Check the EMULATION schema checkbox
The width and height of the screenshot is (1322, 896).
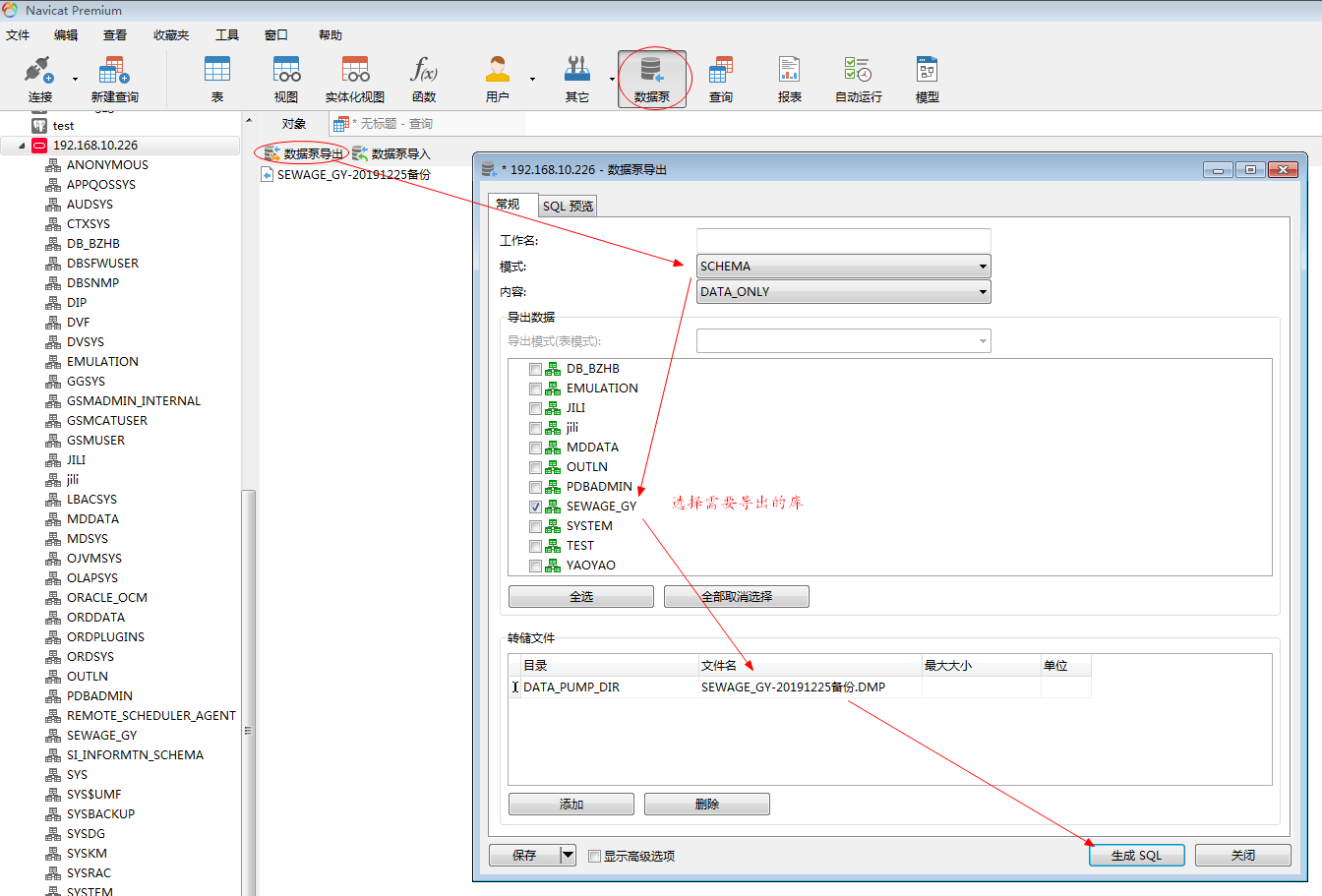tap(535, 388)
